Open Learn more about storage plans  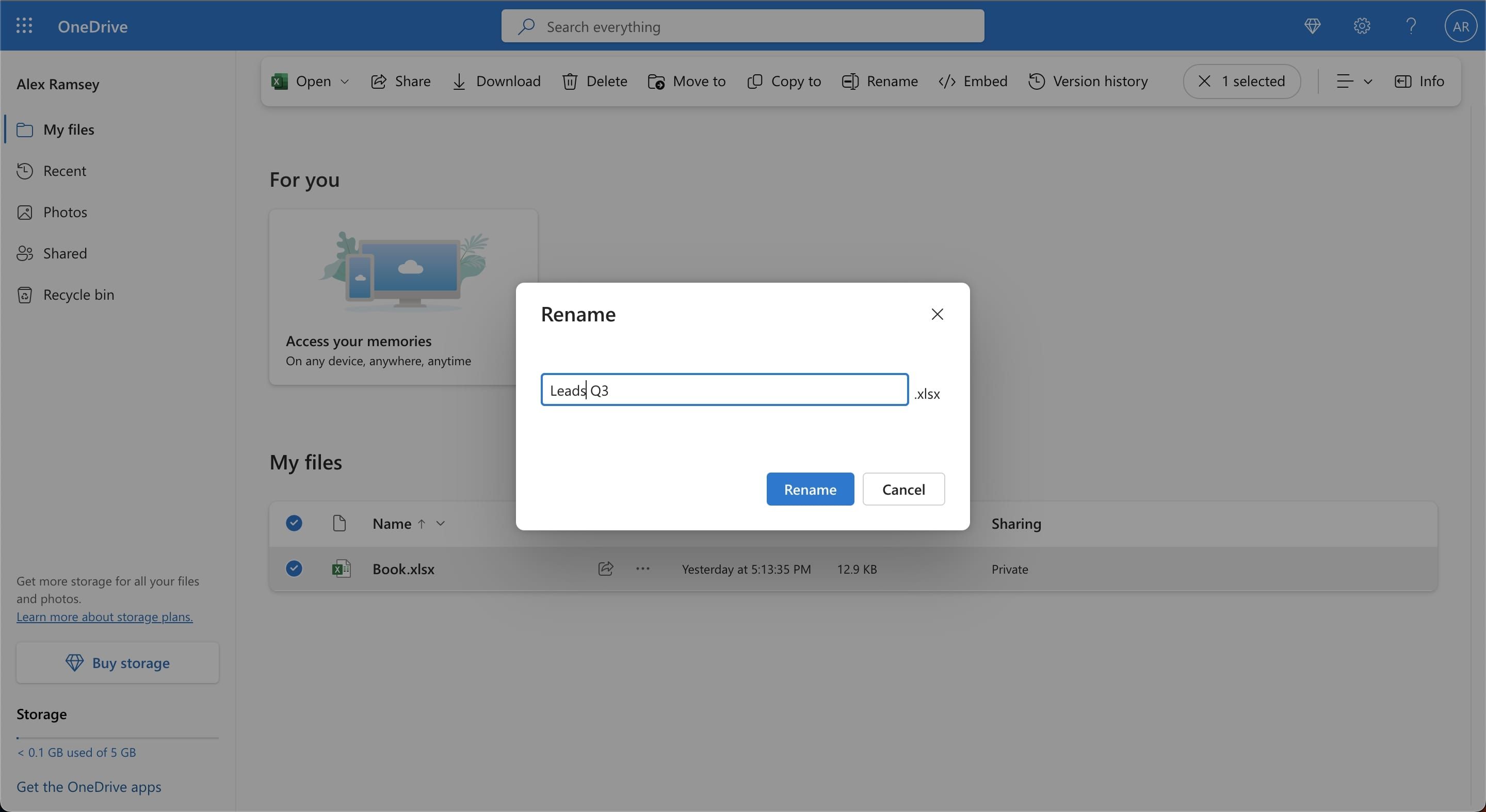(x=104, y=616)
